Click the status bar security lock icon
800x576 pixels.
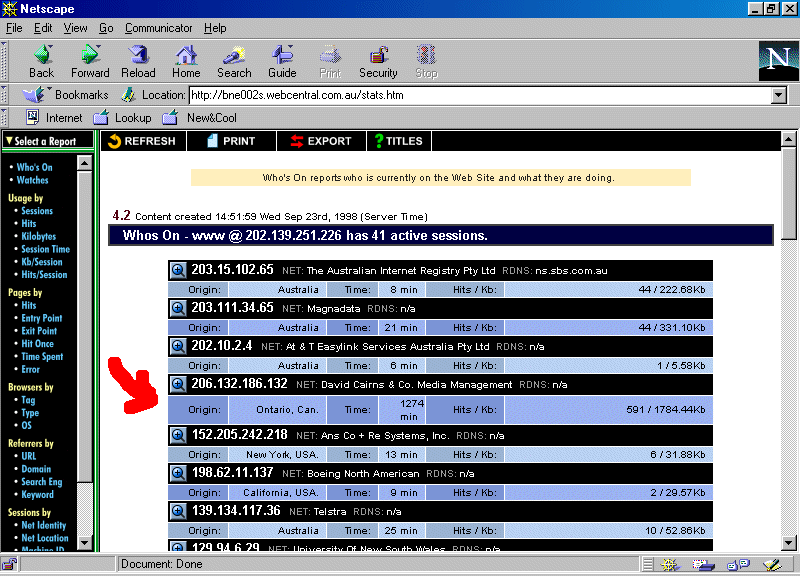click(x=10, y=564)
